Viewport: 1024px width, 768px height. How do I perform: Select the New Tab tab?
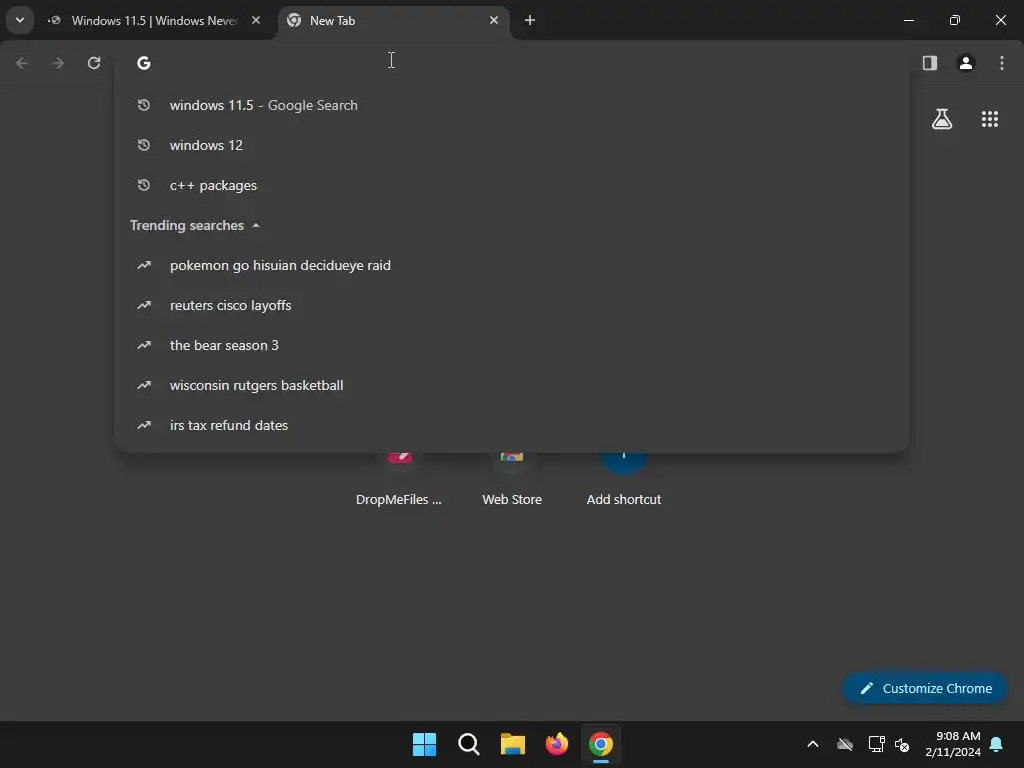(x=392, y=21)
